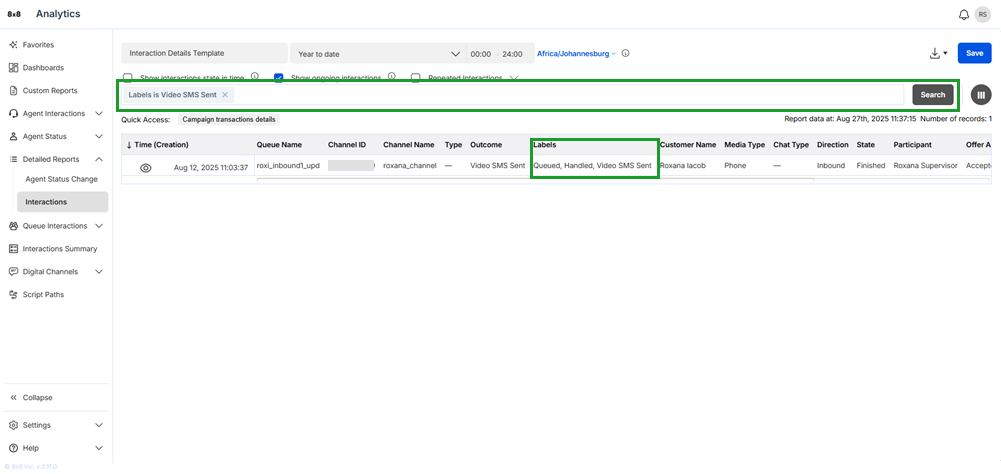Viewport: 1001px width, 474px height.
Task: Click cell Queued, Handled, Video SMS Sent
Action: (592, 165)
